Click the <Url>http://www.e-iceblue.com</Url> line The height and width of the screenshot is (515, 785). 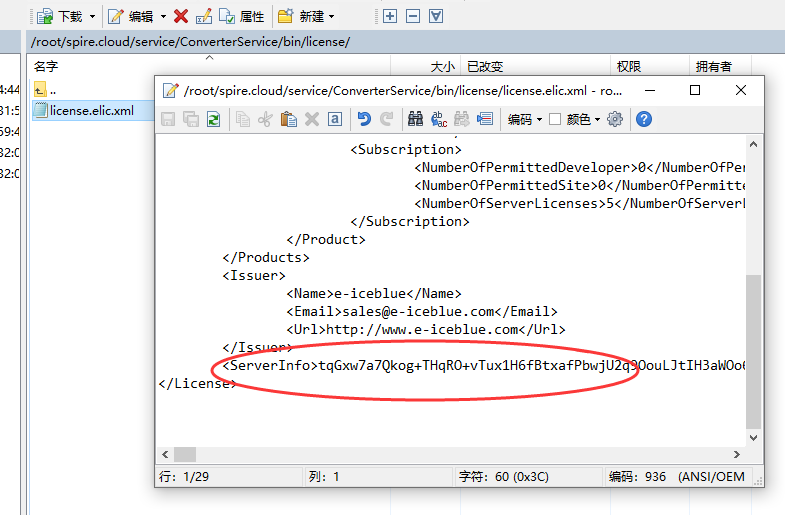(426, 330)
